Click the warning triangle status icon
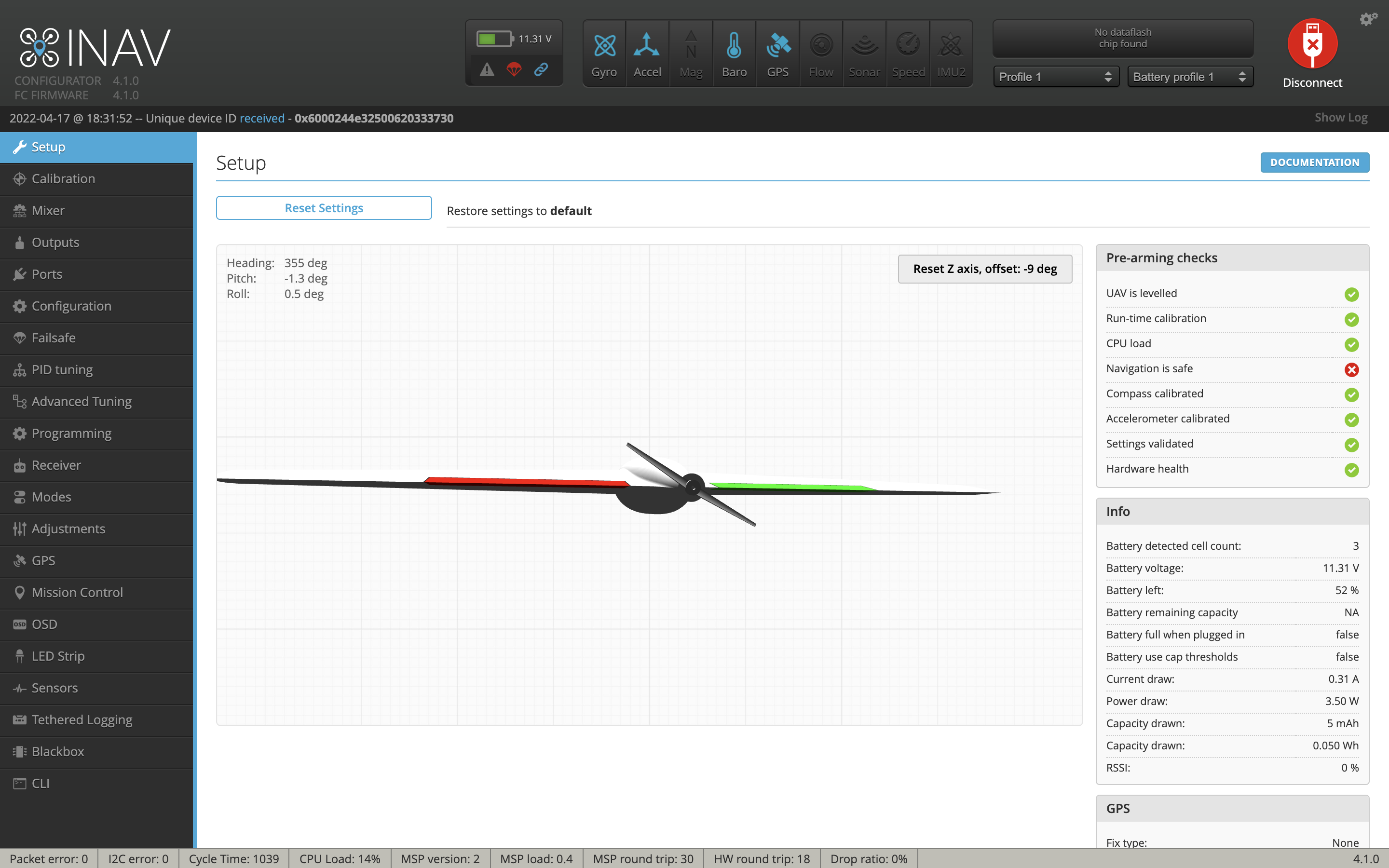This screenshot has width=1389, height=868. [x=487, y=70]
